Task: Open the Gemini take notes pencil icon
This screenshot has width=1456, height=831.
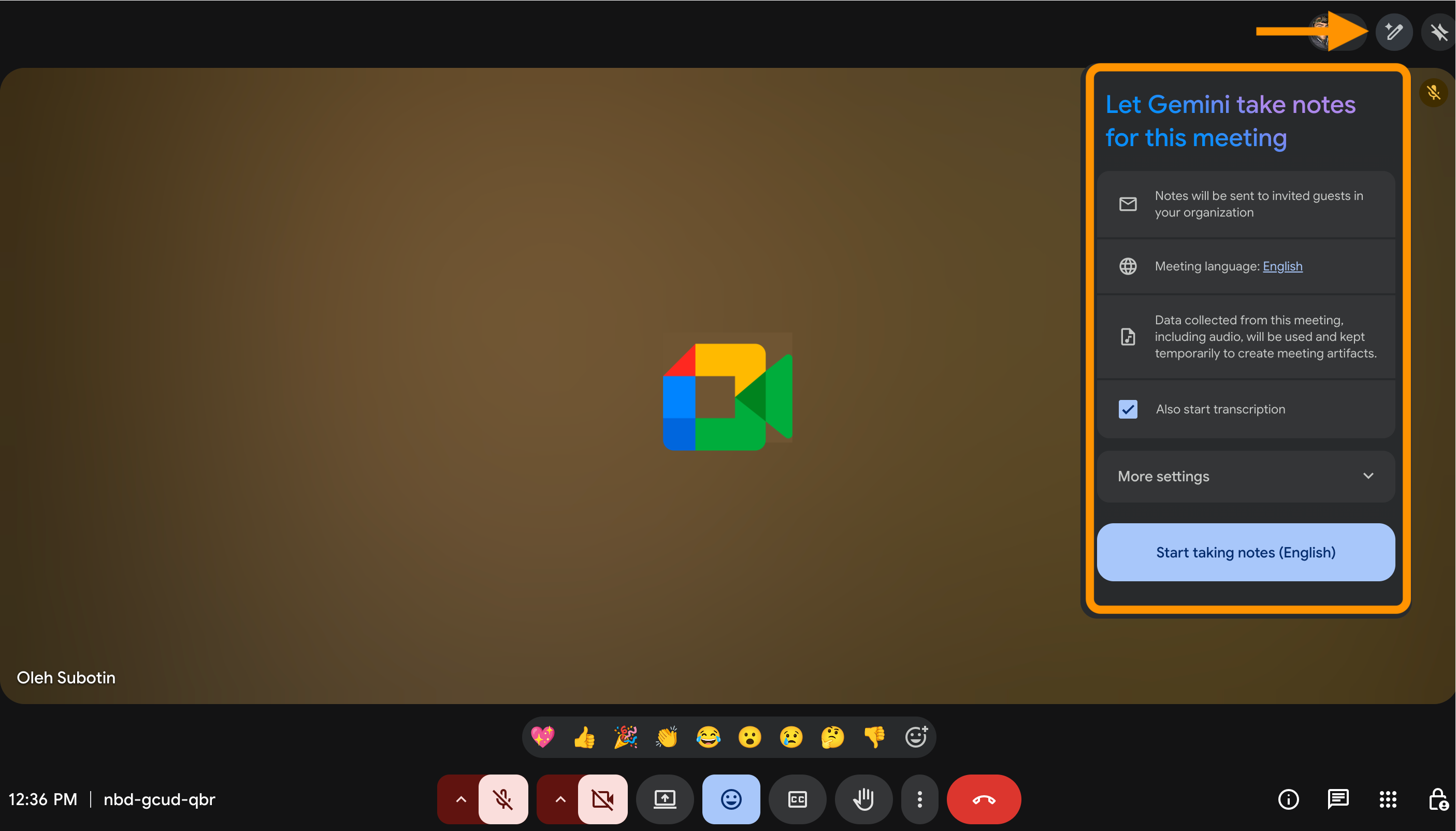Action: tap(1394, 32)
